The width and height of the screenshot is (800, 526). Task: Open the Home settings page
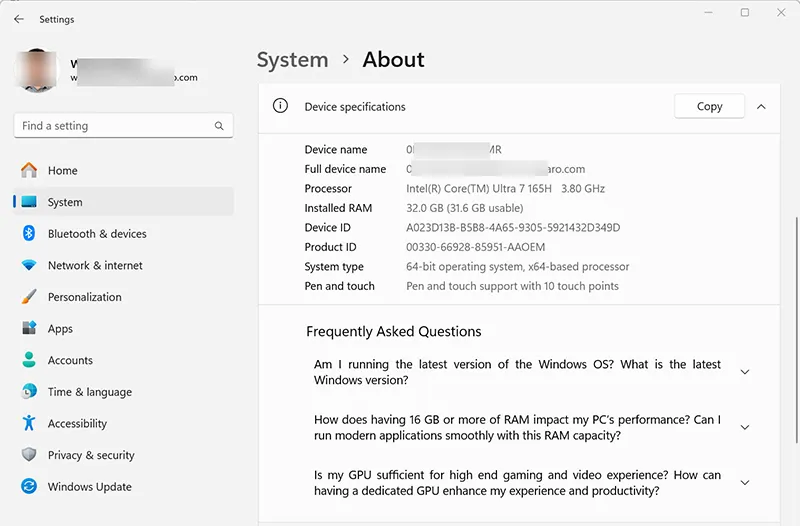123,170
